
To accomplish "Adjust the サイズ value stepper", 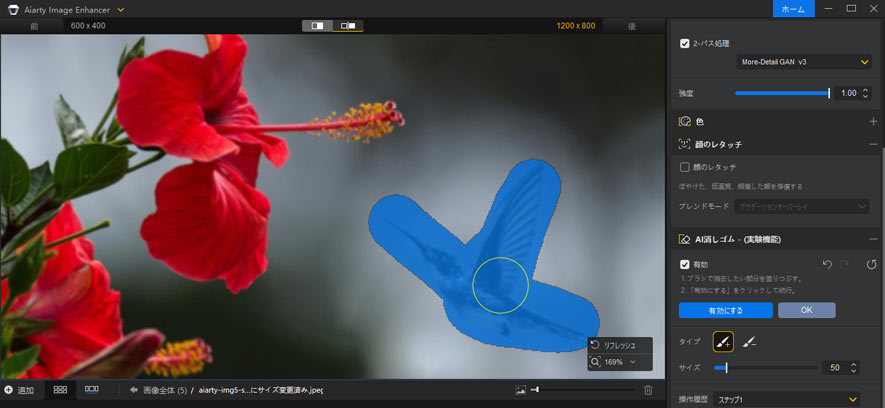I will [x=853, y=367].
